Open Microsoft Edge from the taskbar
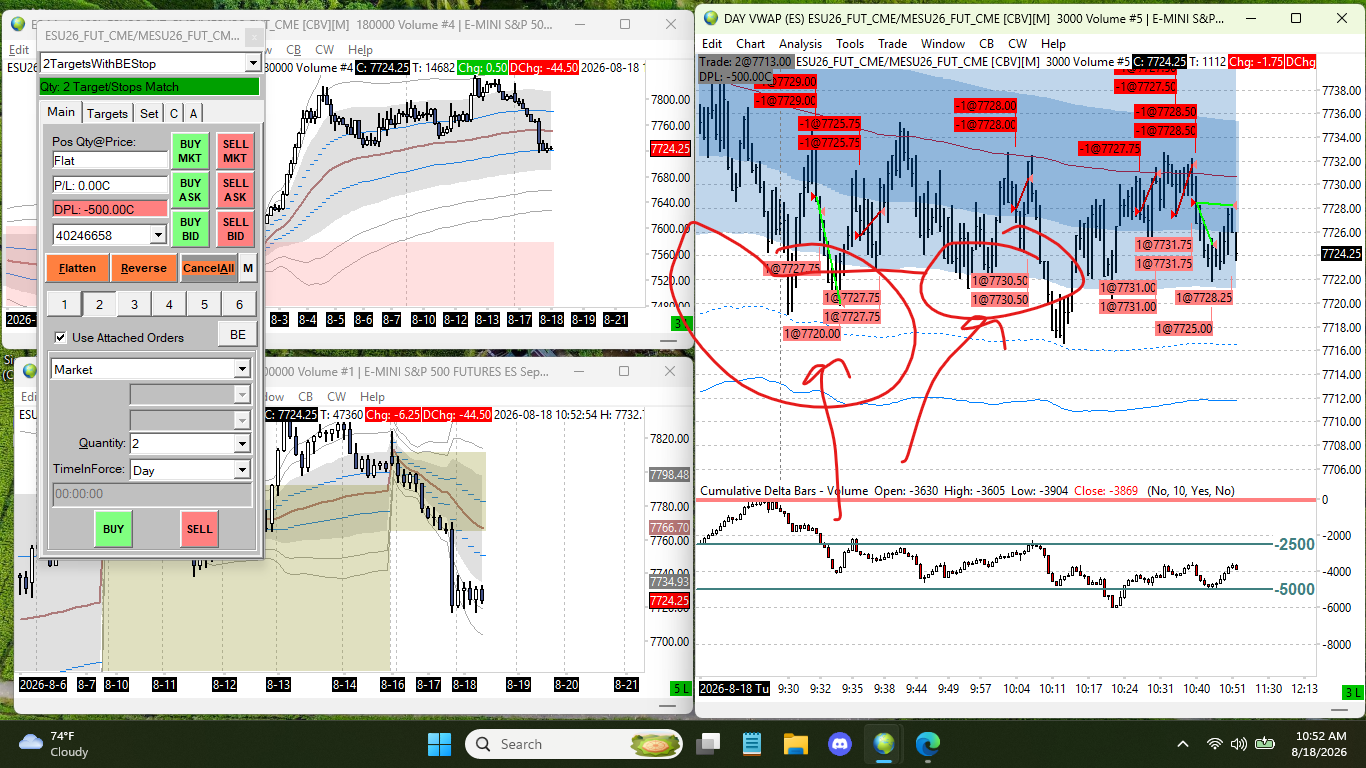The height and width of the screenshot is (768, 1366). tap(928, 744)
